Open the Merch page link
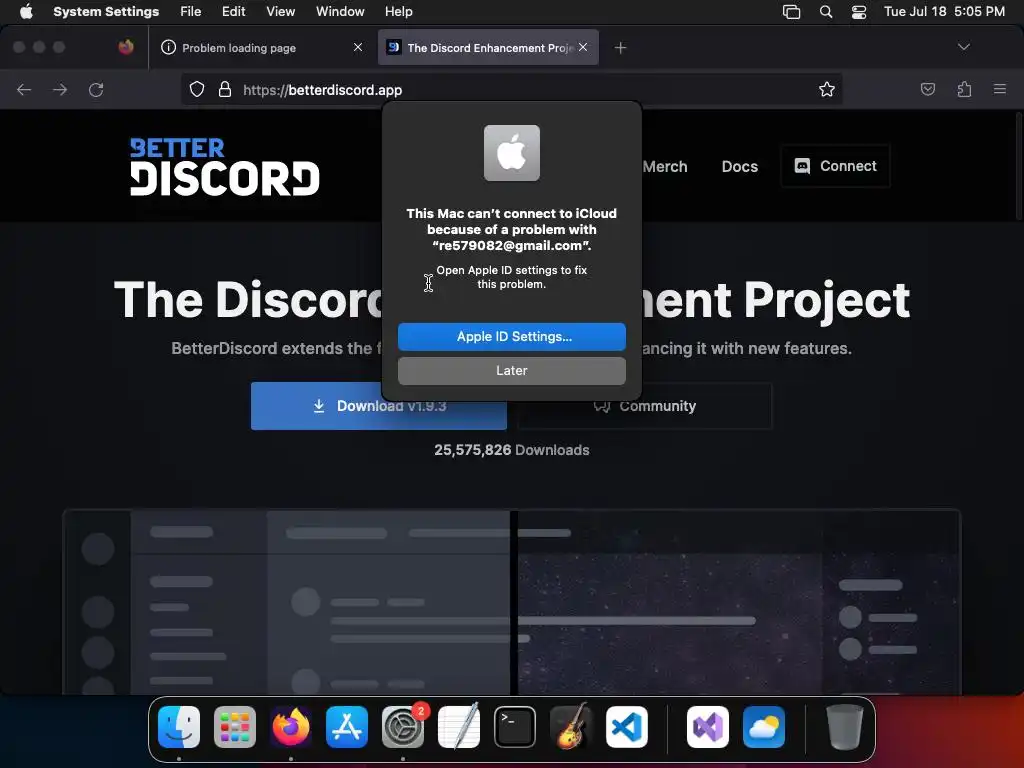This screenshot has width=1024, height=768. [x=665, y=167]
